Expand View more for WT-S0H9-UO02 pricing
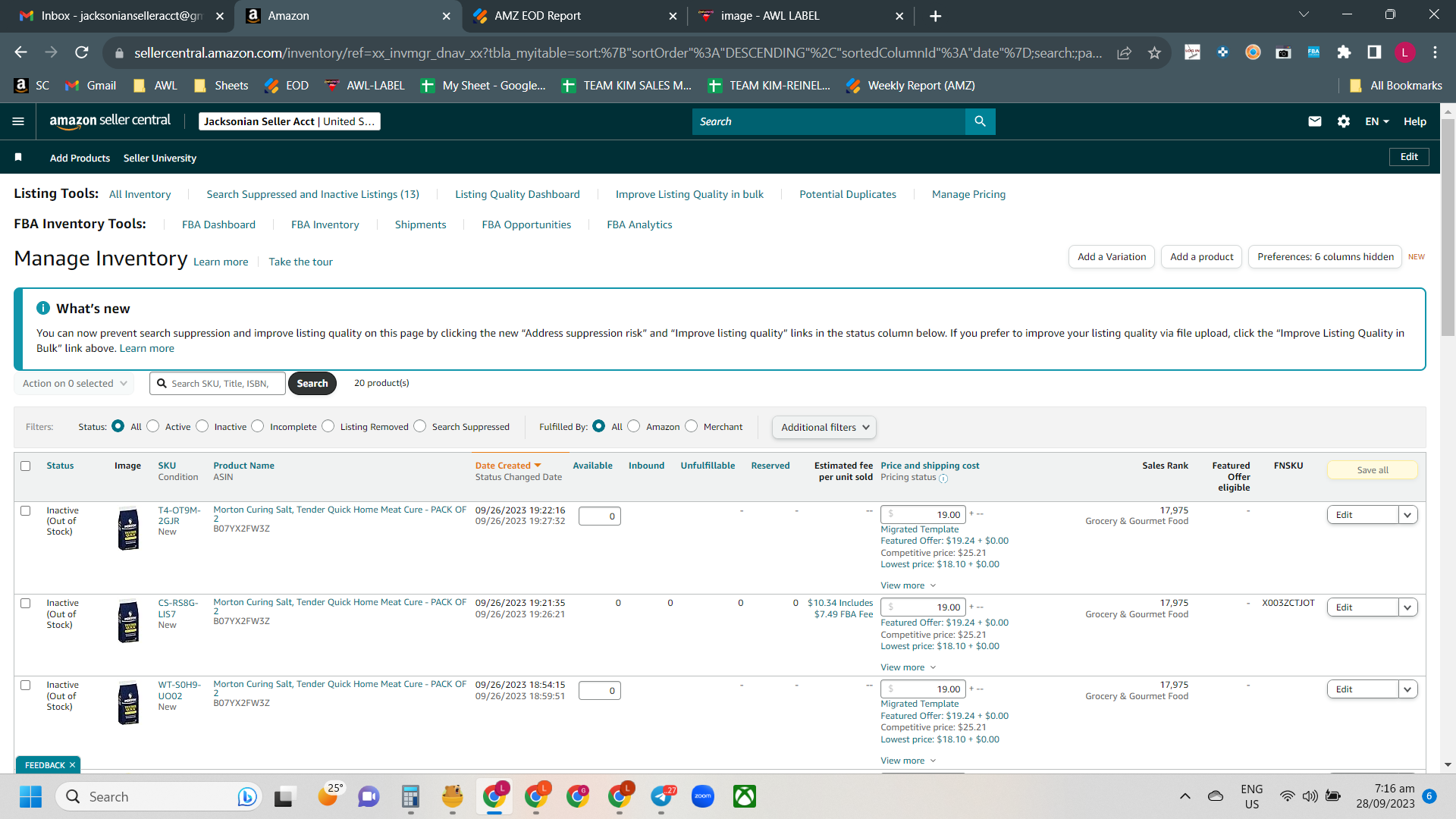Image resolution: width=1456 pixels, height=819 pixels. point(908,761)
